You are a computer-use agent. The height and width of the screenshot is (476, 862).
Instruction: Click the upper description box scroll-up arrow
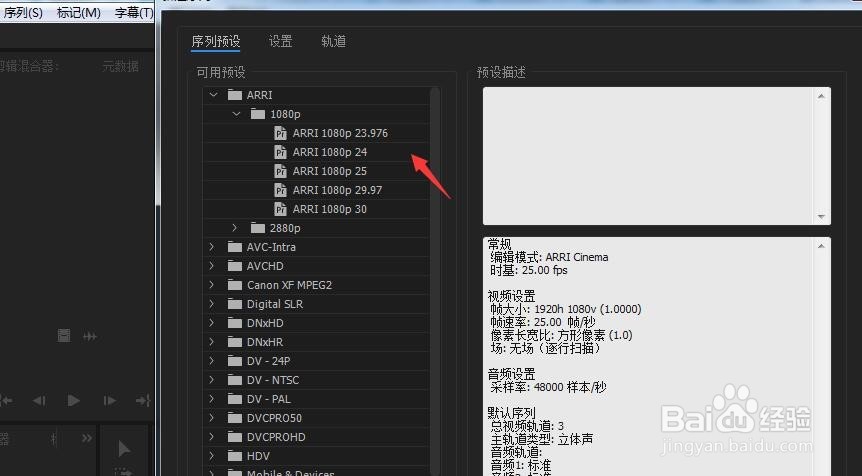tap(821, 96)
